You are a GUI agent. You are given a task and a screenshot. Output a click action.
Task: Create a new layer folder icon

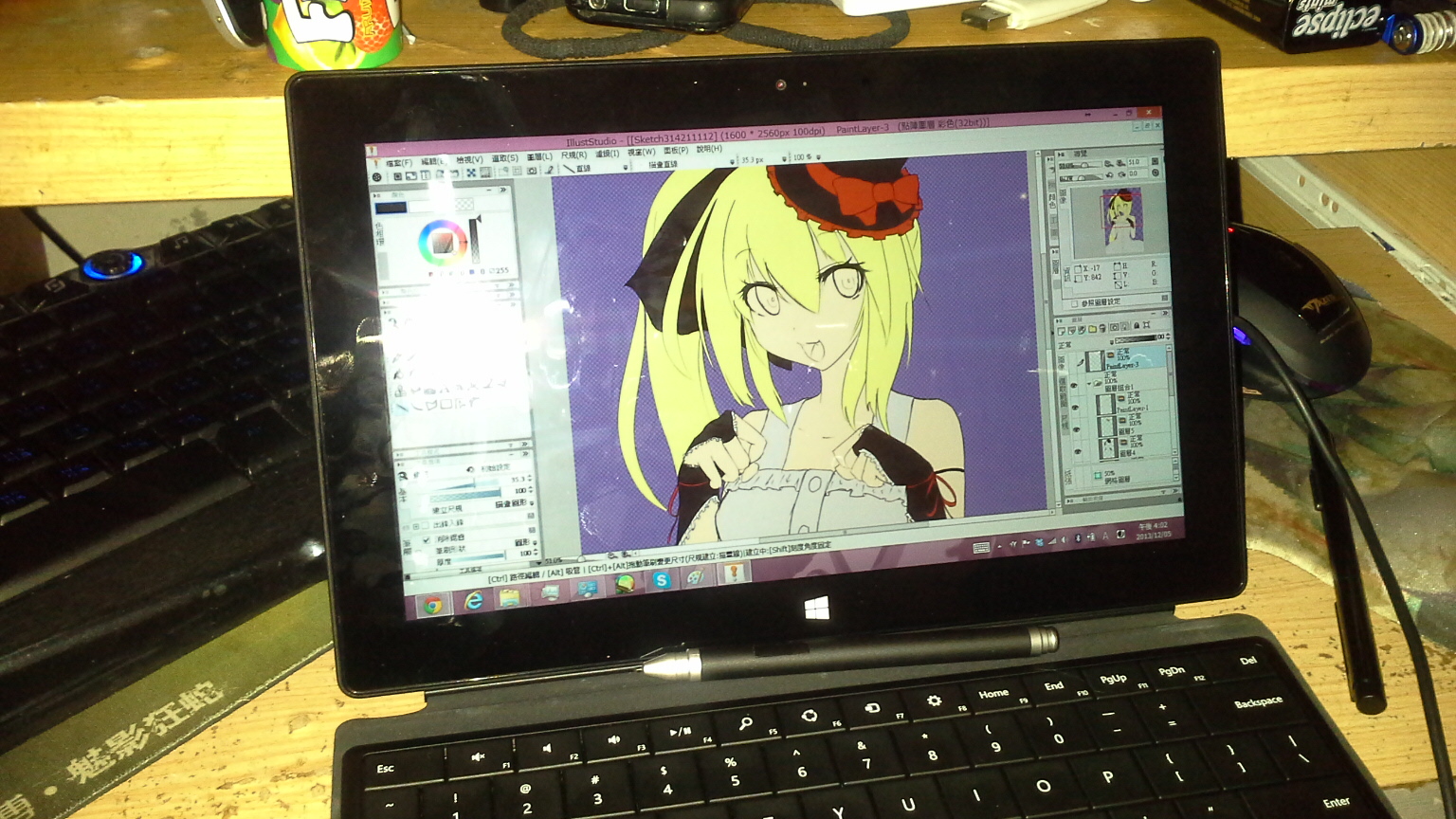pyautogui.click(x=1092, y=329)
